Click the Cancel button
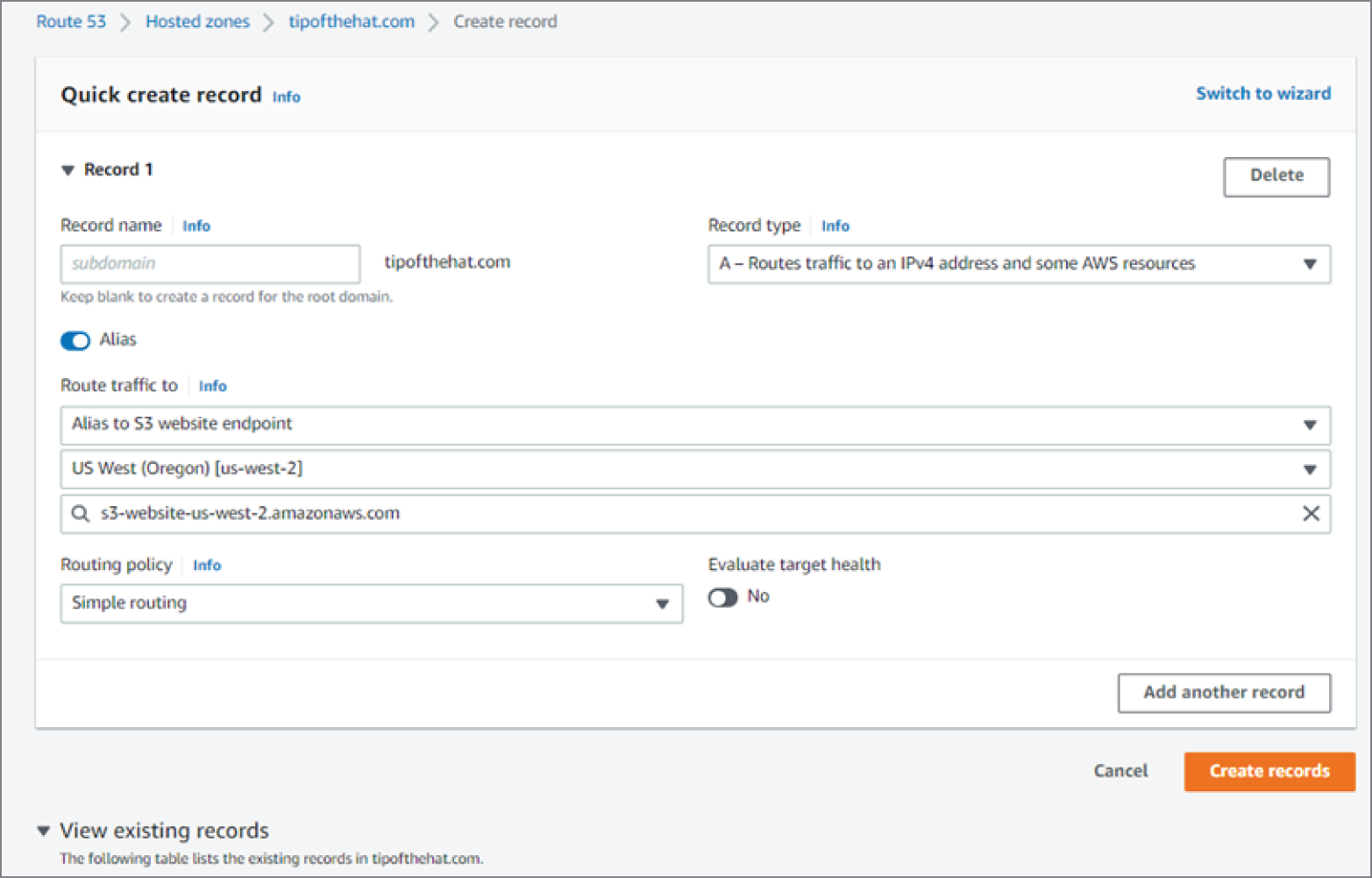The height and width of the screenshot is (878, 1372). tap(1120, 771)
